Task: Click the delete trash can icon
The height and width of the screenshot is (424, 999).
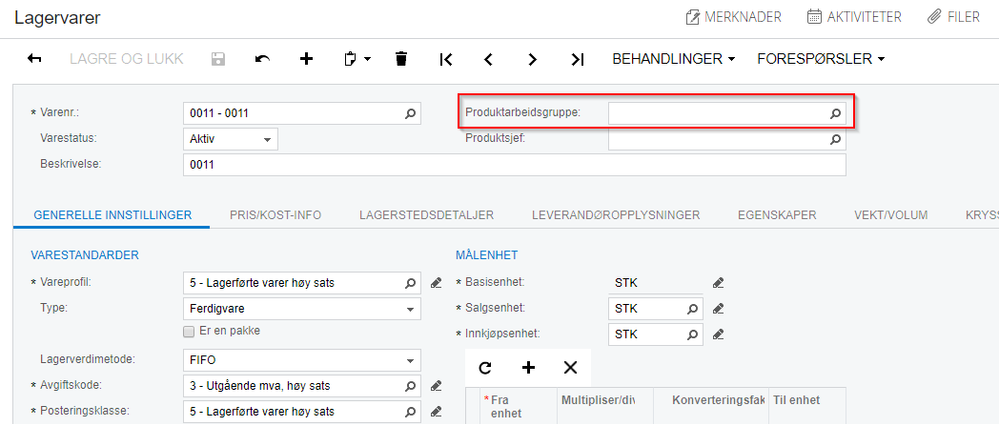Action: [x=401, y=59]
